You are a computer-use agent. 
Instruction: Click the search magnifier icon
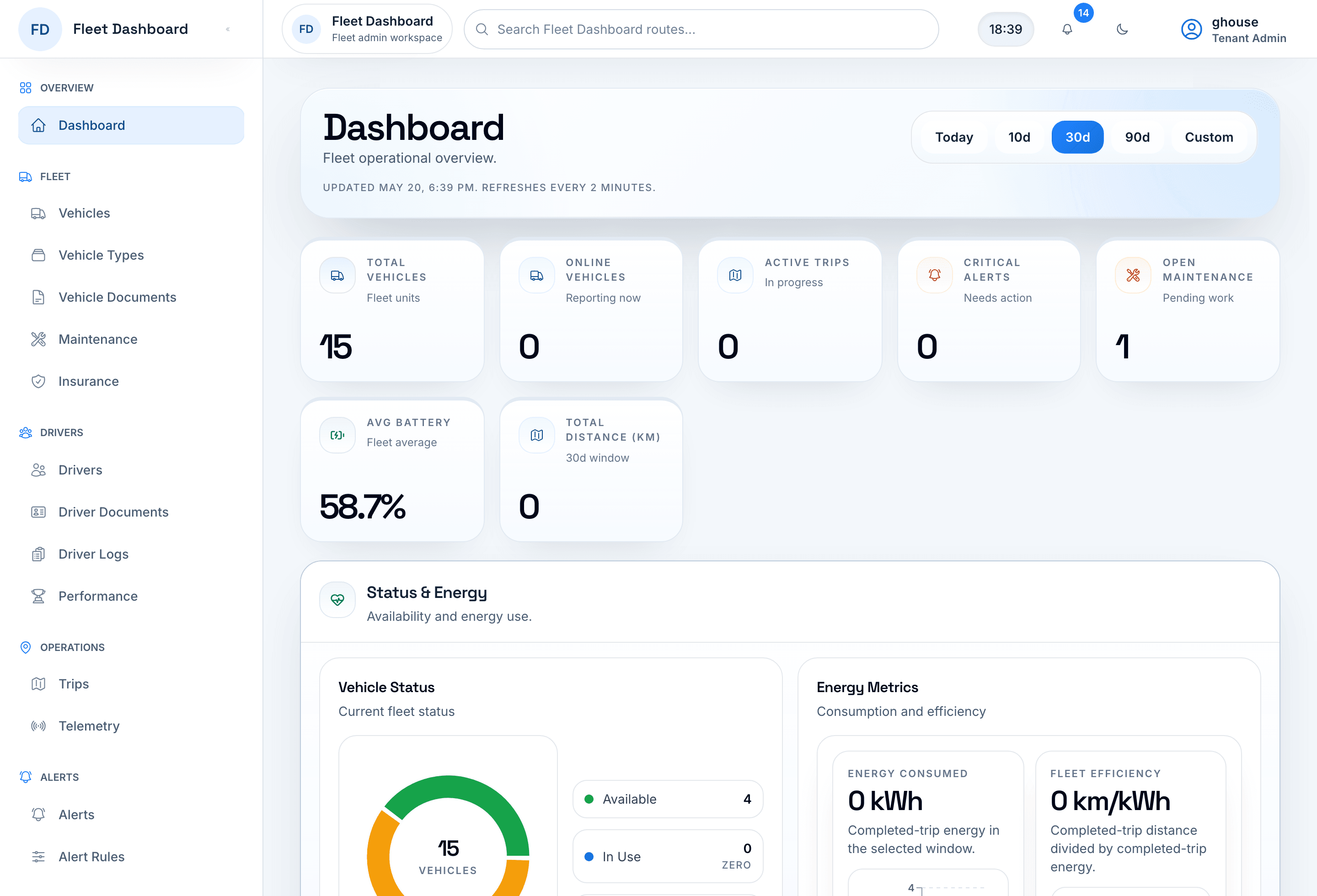[482, 29]
